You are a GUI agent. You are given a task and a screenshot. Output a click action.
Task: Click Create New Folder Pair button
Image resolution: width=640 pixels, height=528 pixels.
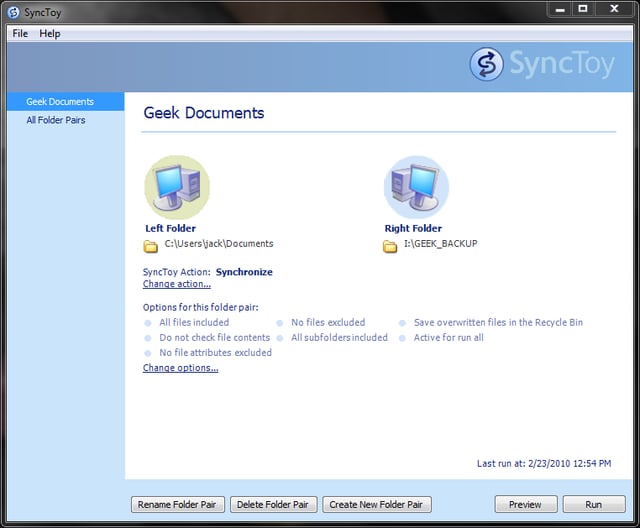coord(376,504)
